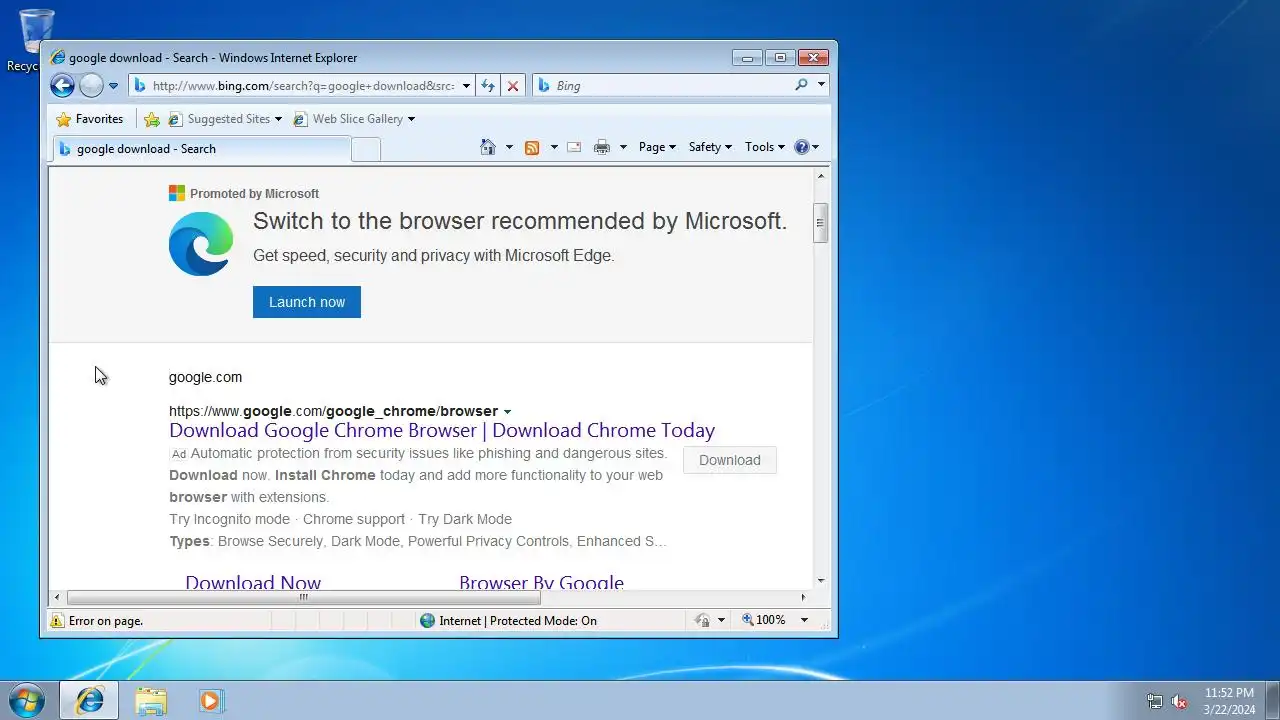1280x720 pixels.
Task: Open the Suggested Sites dropdown
Action: coord(226,119)
